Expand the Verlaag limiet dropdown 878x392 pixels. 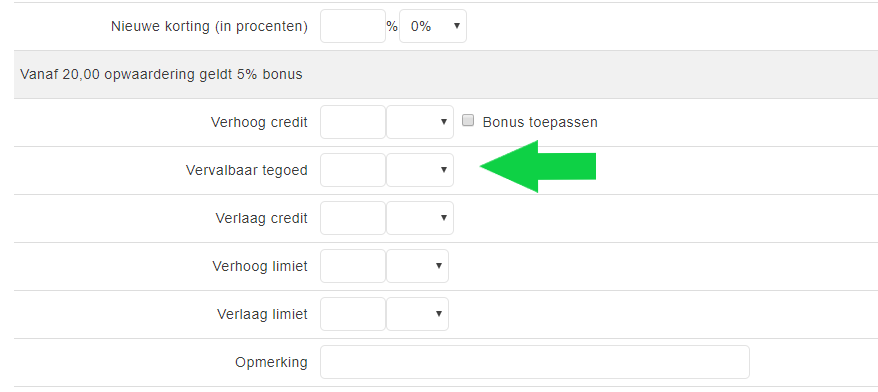coord(417,314)
